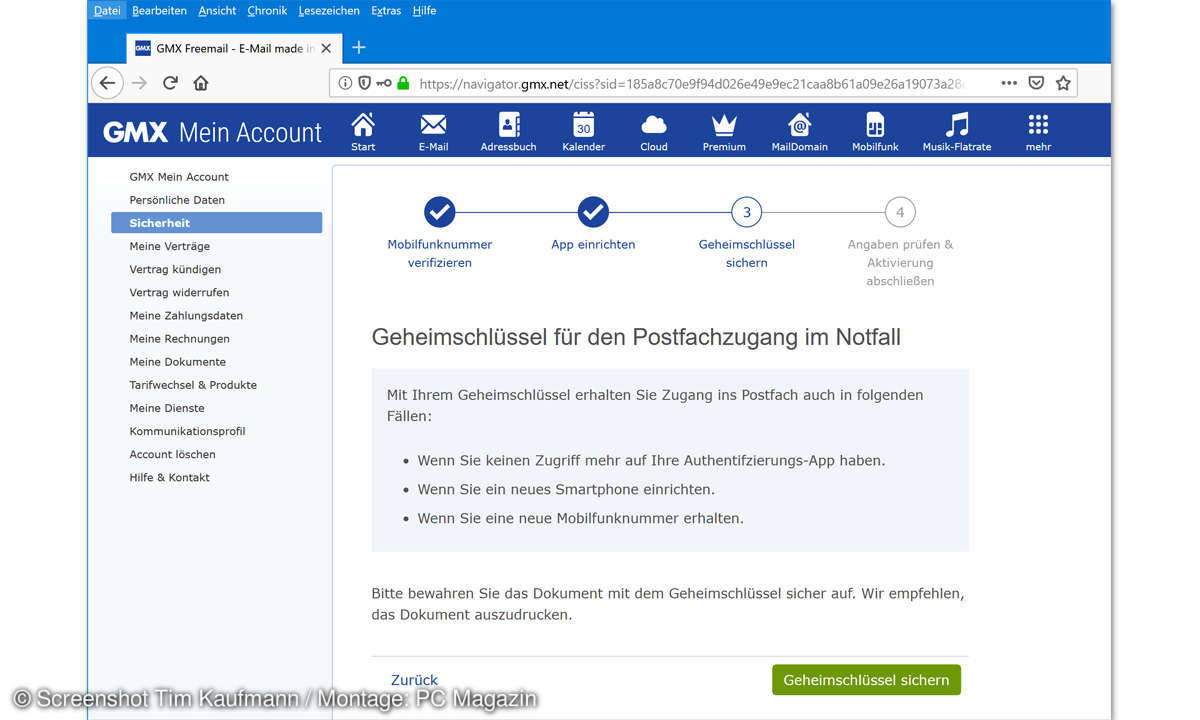Click the Geheimschlüssel sichern green button
Viewport: 1200px width, 720px height.
point(866,680)
